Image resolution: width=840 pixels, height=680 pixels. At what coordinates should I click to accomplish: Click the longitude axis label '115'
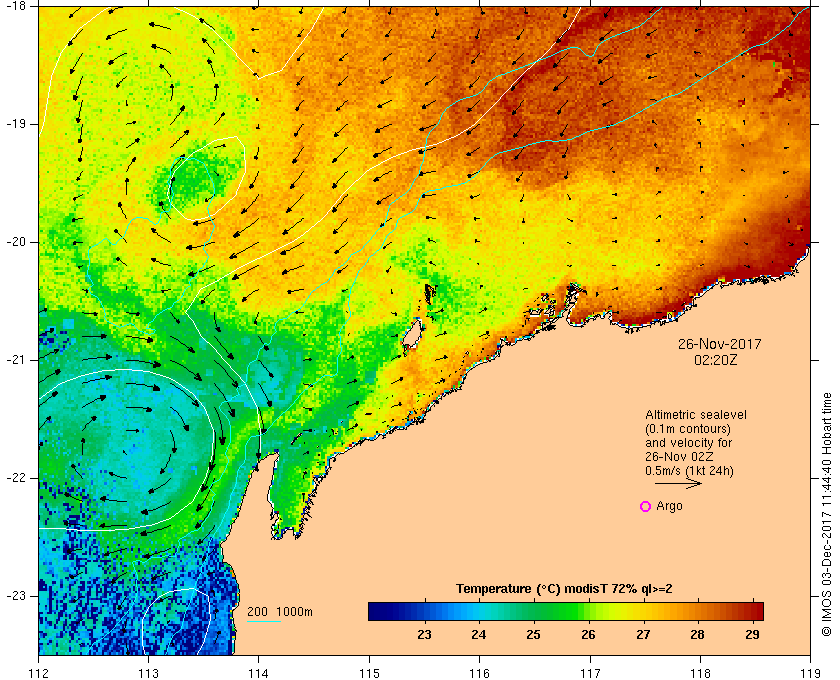369,673
